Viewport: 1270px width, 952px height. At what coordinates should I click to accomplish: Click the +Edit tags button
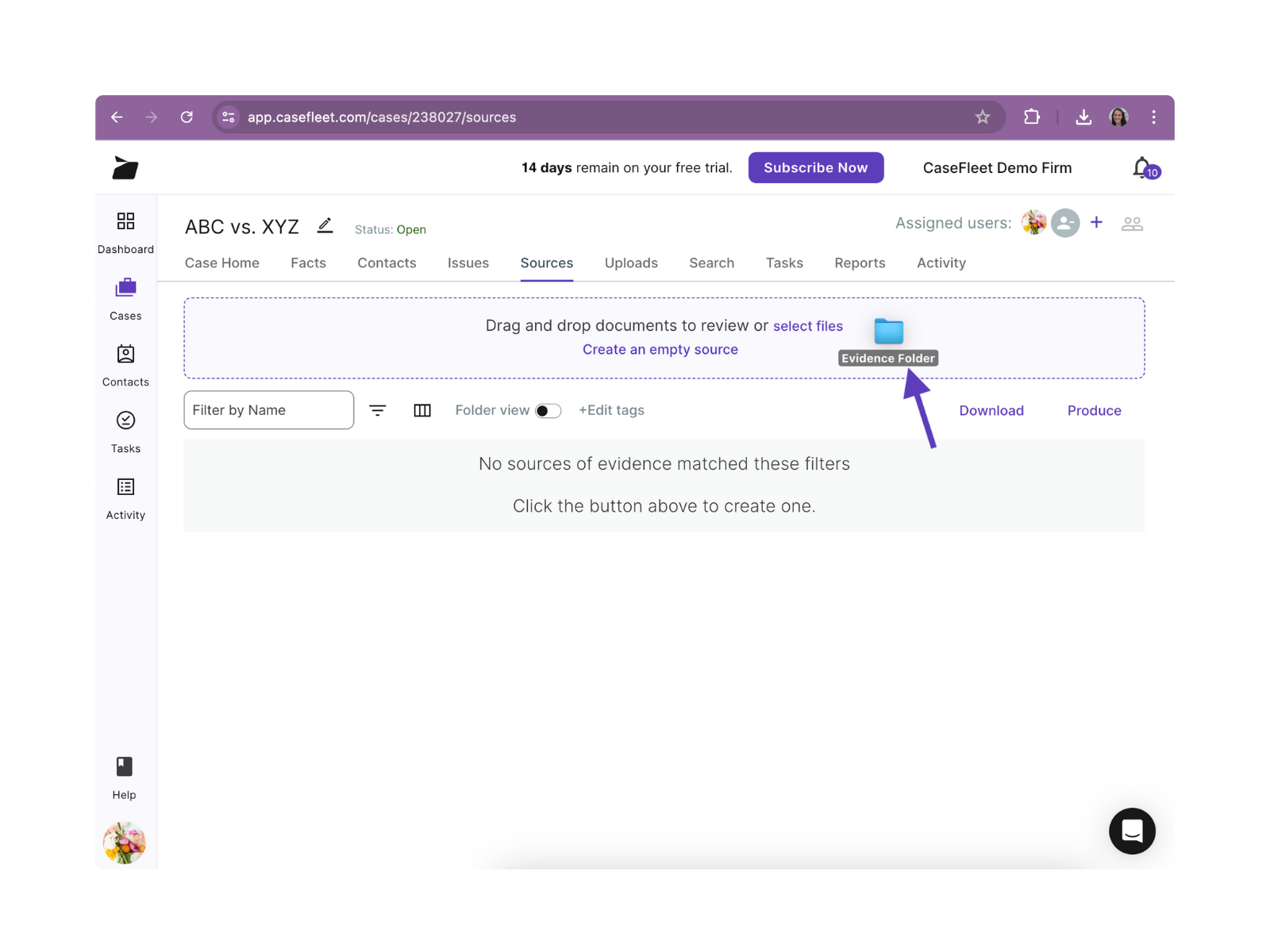click(611, 410)
